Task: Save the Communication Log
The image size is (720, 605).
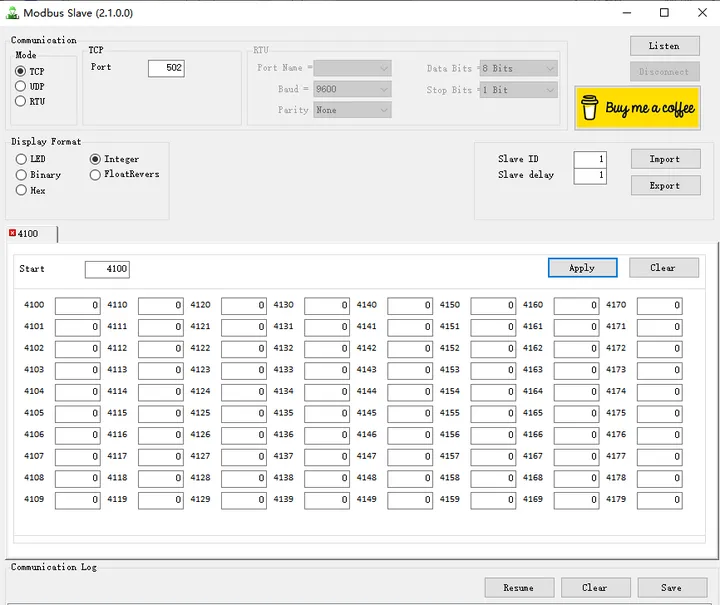Action: pos(672,588)
